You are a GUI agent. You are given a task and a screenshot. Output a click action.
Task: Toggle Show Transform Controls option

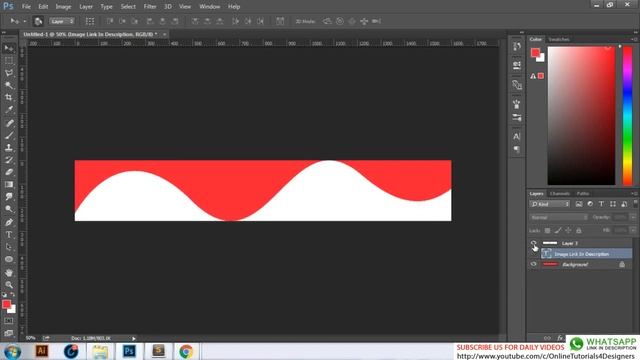pos(90,21)
